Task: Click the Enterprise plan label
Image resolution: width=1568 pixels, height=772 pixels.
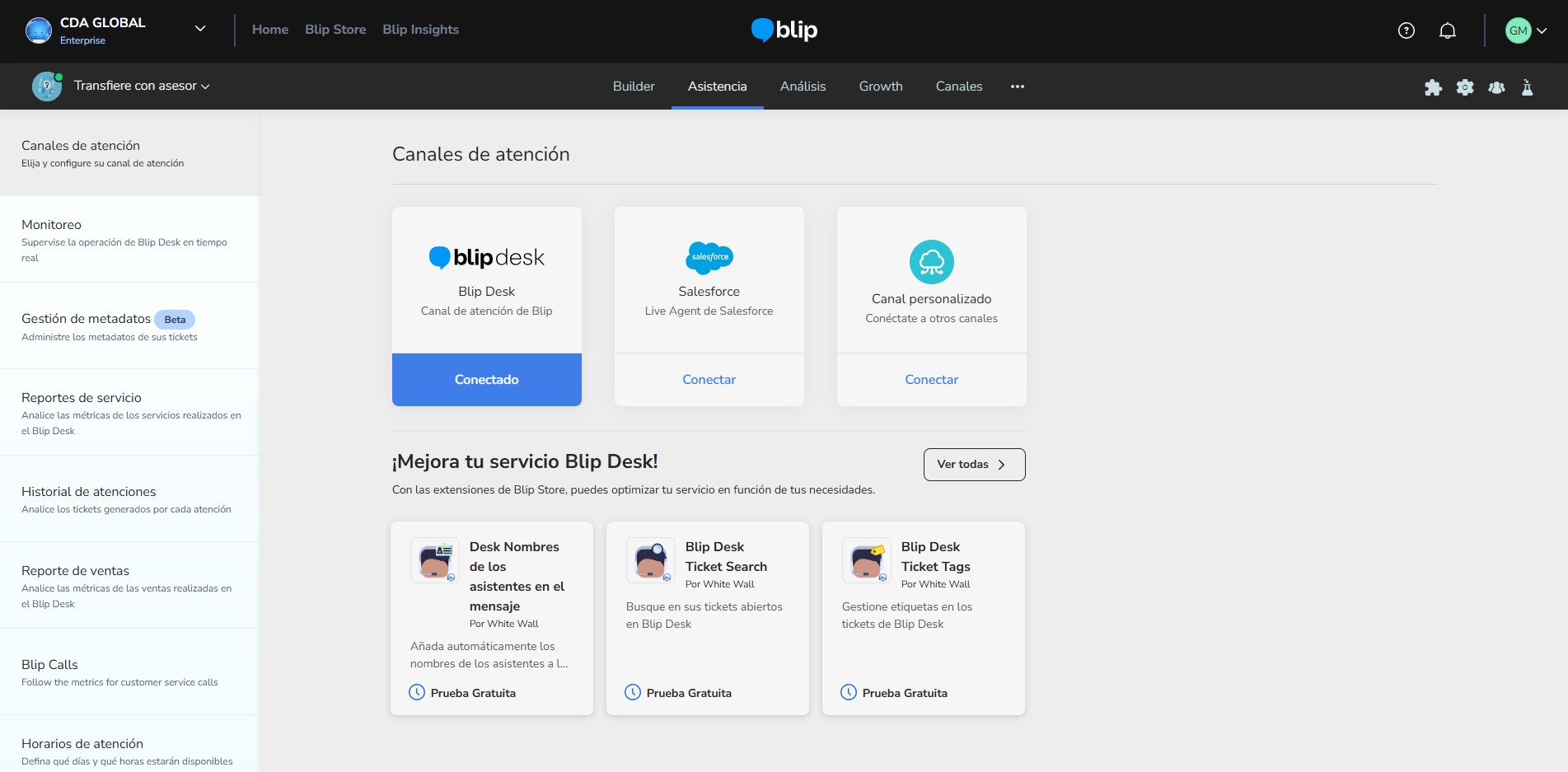Action: (82, 40)
